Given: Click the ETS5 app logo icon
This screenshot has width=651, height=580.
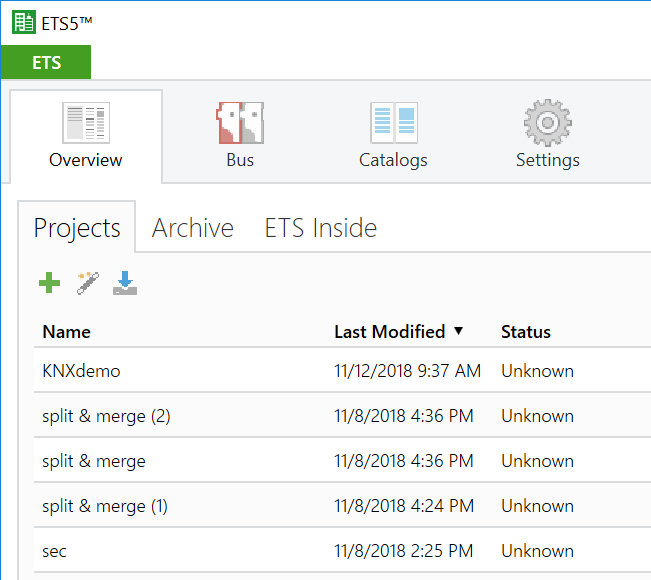Looking at the screenshot, I should [x=24, y=22].
